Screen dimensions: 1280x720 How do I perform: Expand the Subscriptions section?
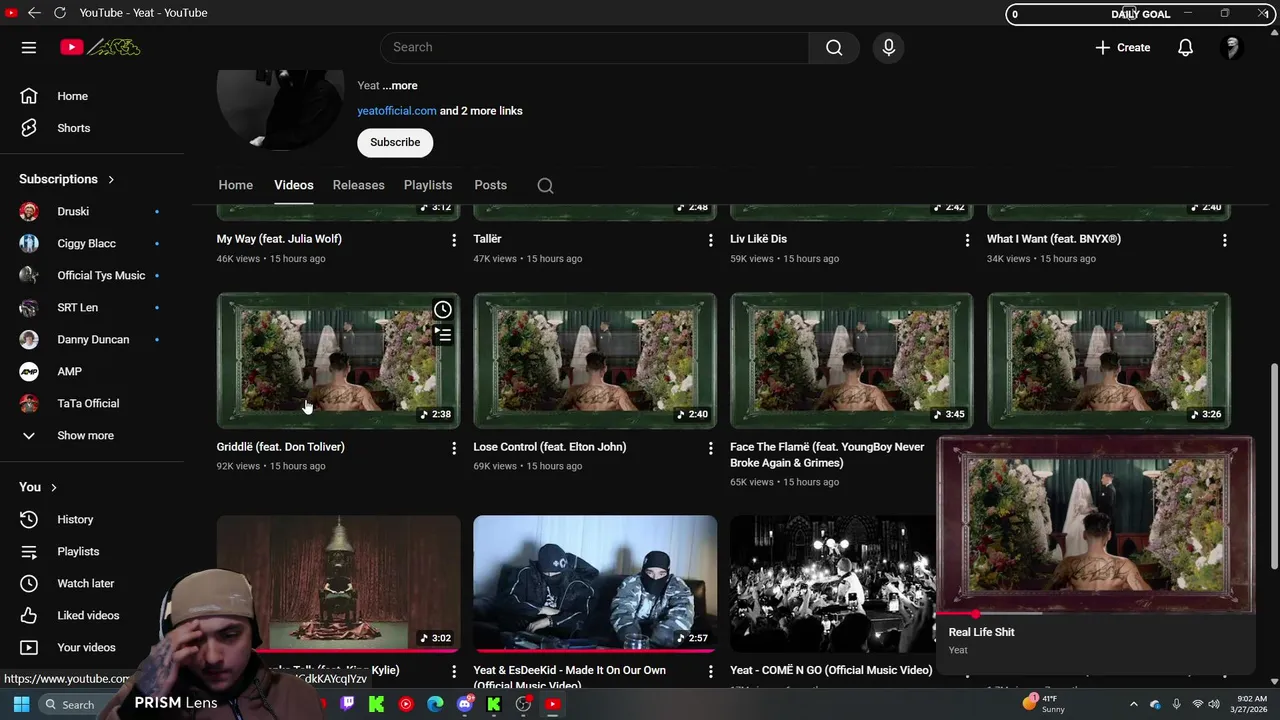(67, 179)
